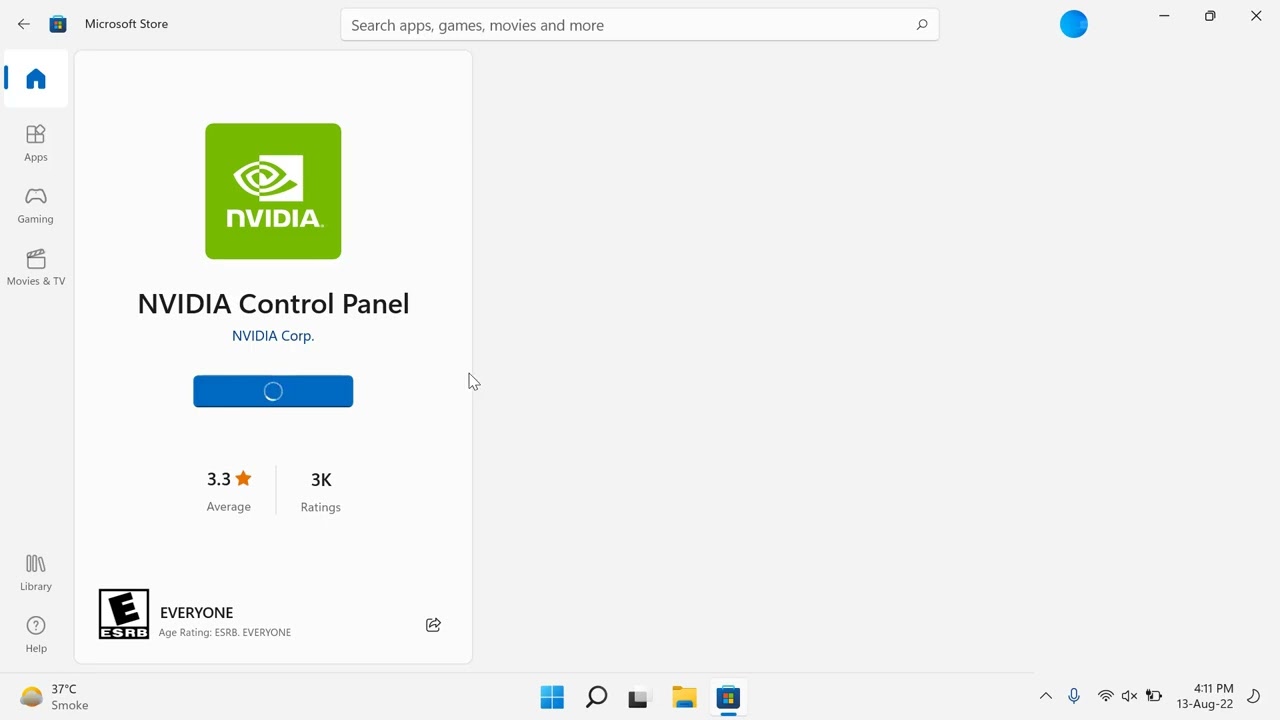Click the battery tray icon

(1154, 696)
